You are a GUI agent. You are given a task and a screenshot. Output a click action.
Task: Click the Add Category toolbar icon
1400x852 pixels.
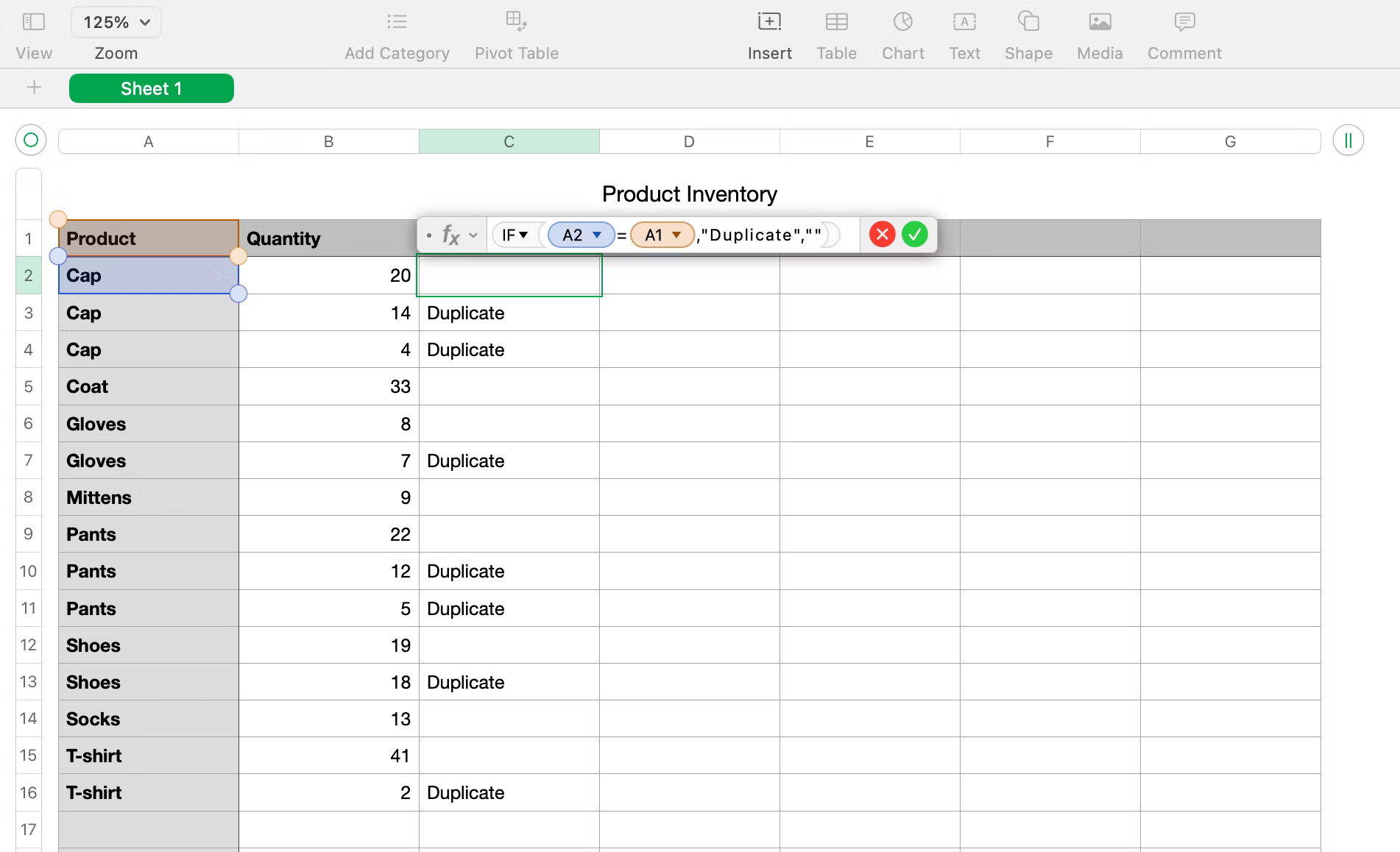pyautogui.click(x=397, y=22)
